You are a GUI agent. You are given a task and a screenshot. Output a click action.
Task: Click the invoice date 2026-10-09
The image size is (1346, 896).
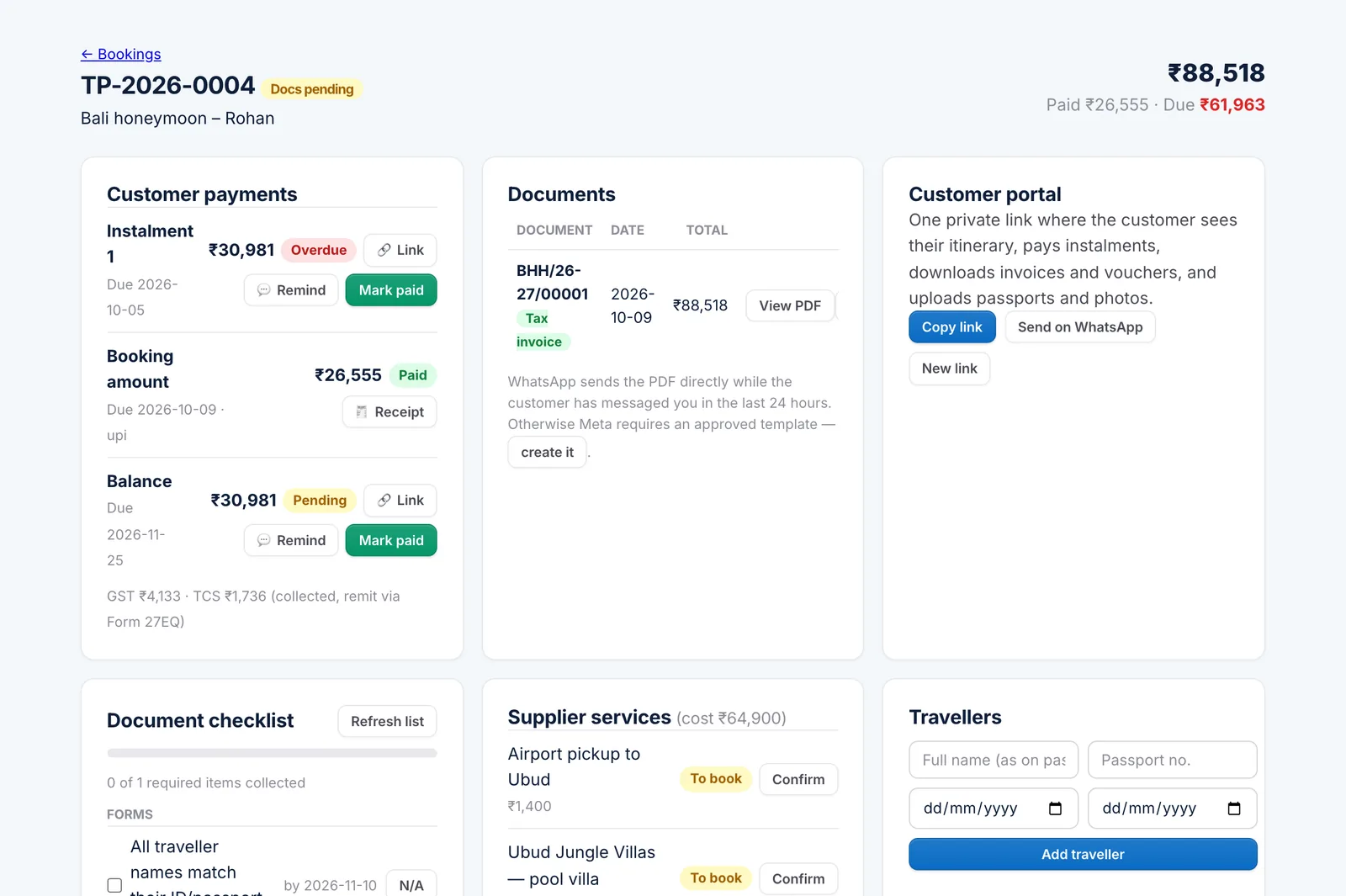[x=632, y=305]
